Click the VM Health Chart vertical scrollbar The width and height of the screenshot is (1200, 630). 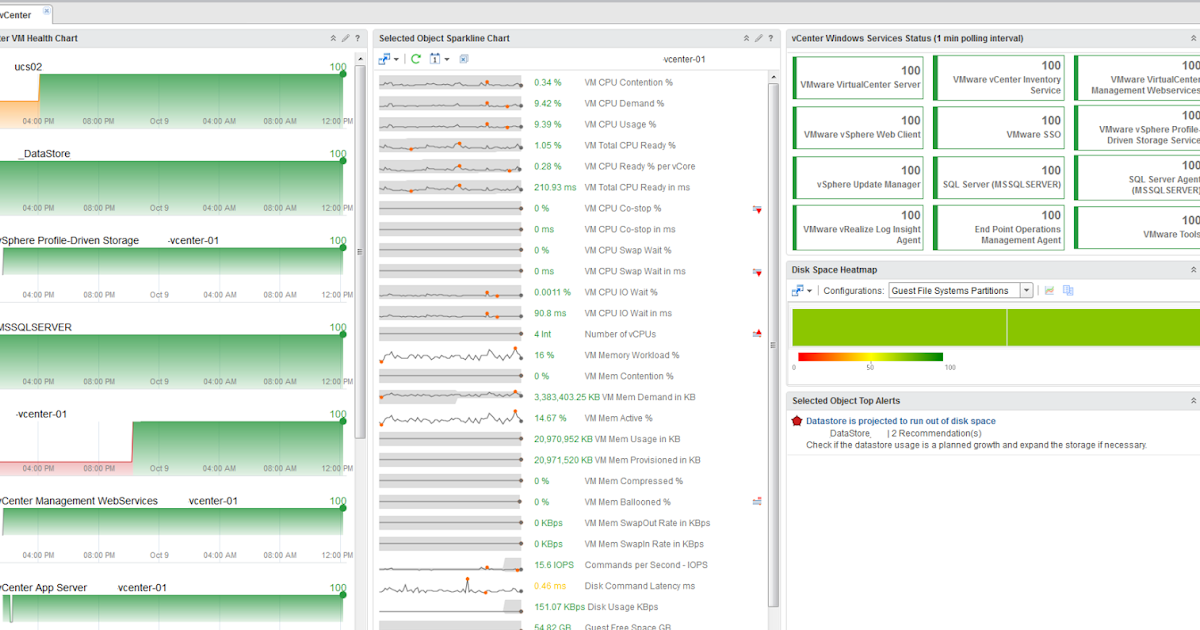361,250
